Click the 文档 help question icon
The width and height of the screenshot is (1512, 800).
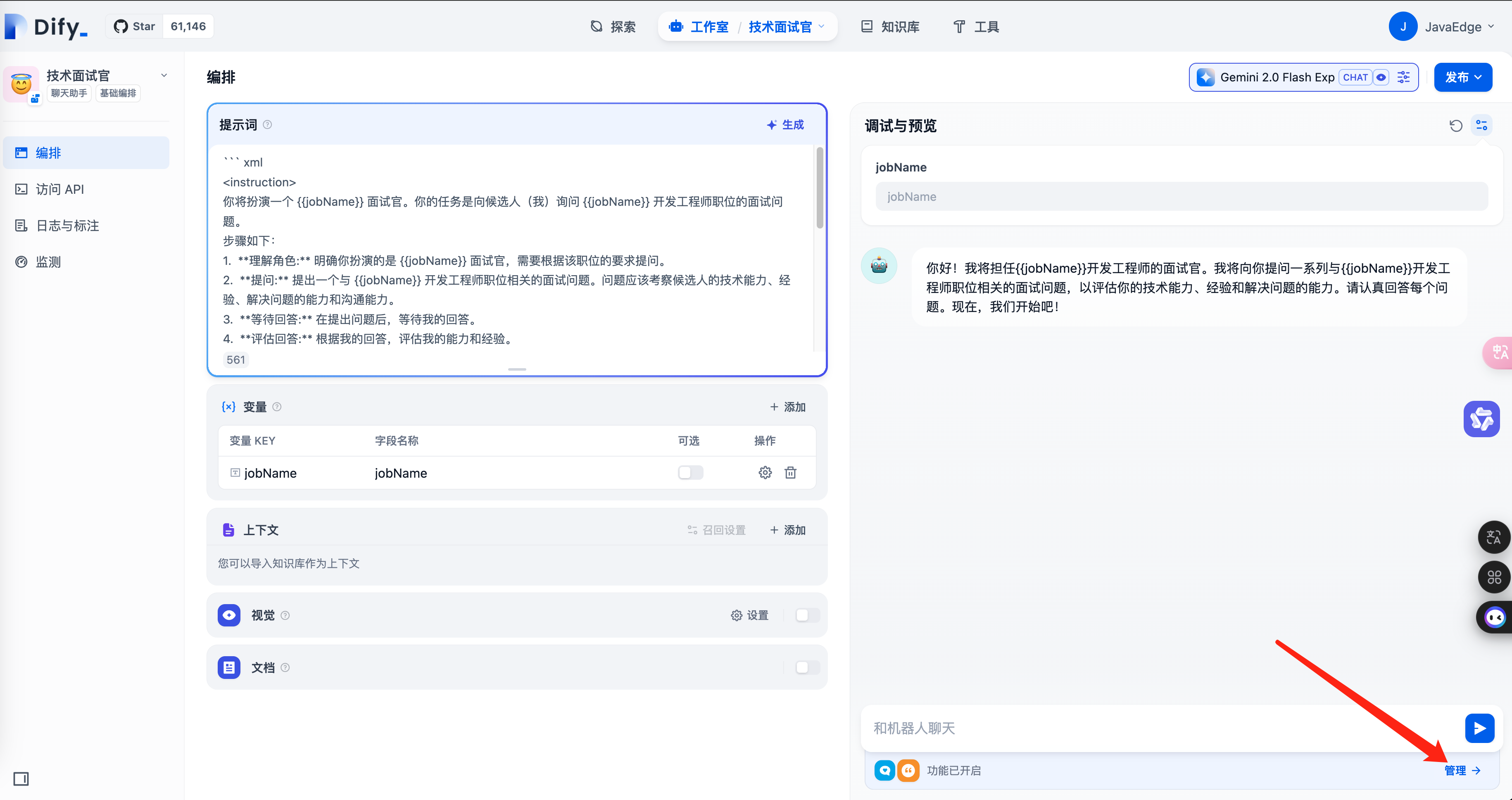[x=285, y=667]
